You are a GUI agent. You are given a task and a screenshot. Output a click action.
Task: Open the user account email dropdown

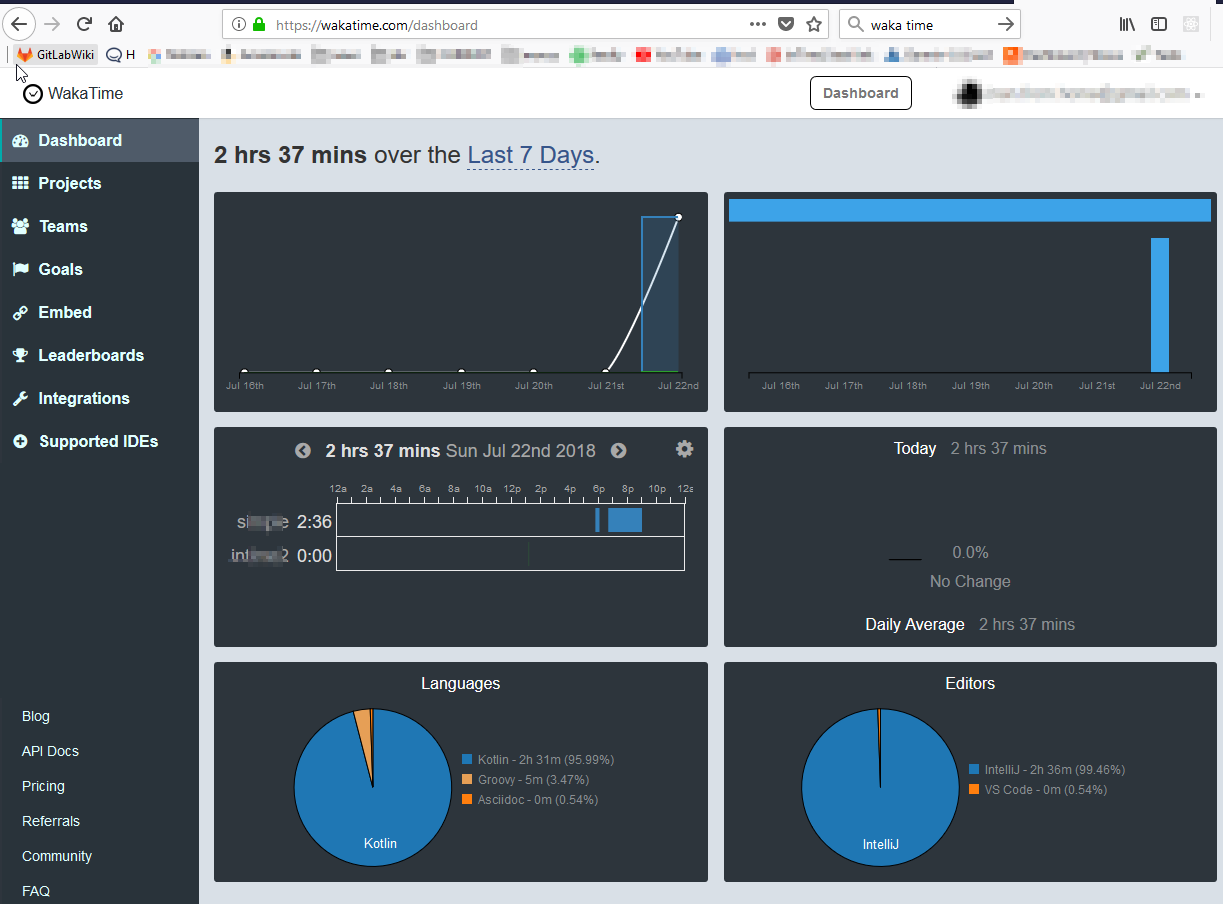pos(1080,93)
